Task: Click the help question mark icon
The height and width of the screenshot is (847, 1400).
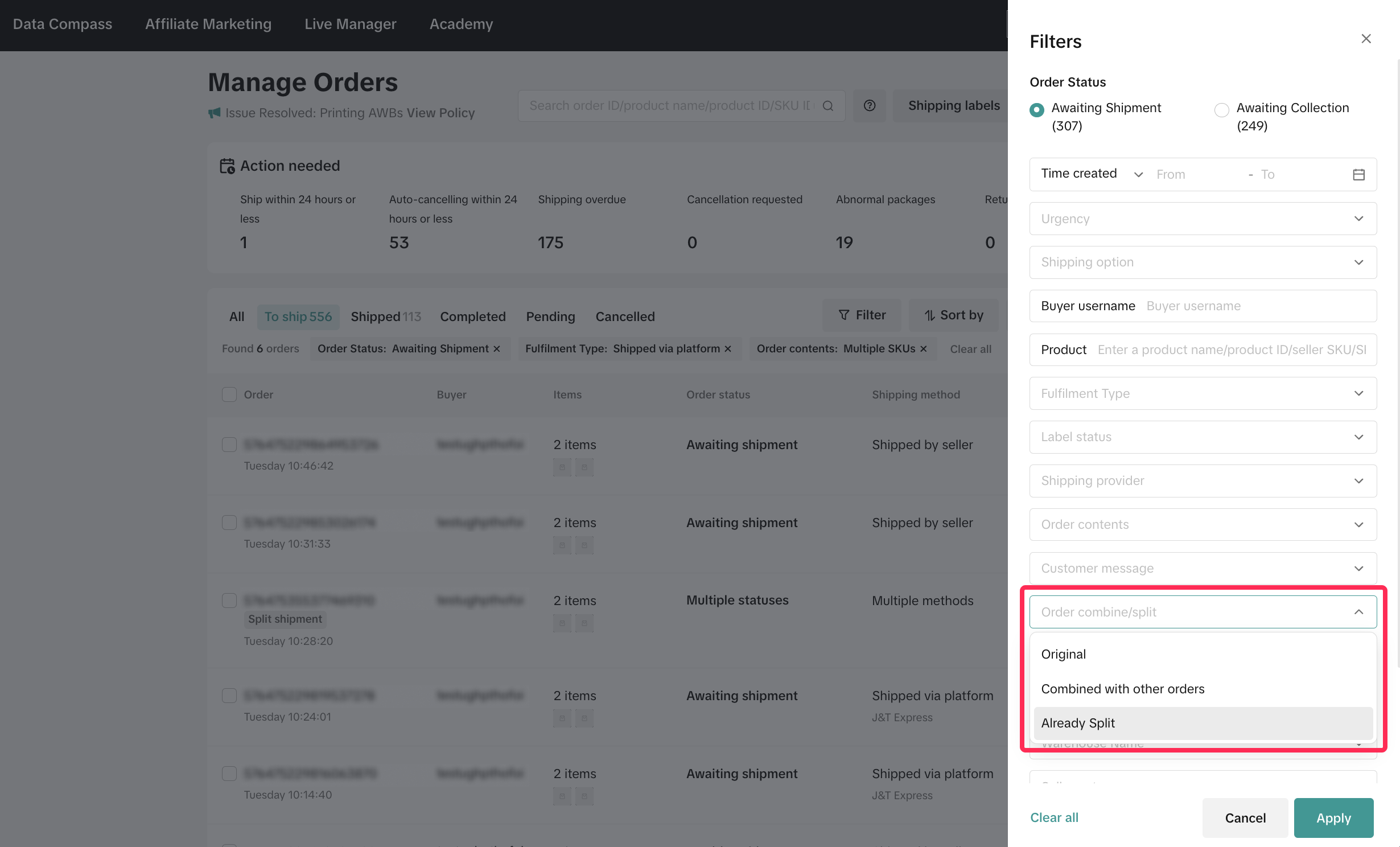Action: (869, 106)
